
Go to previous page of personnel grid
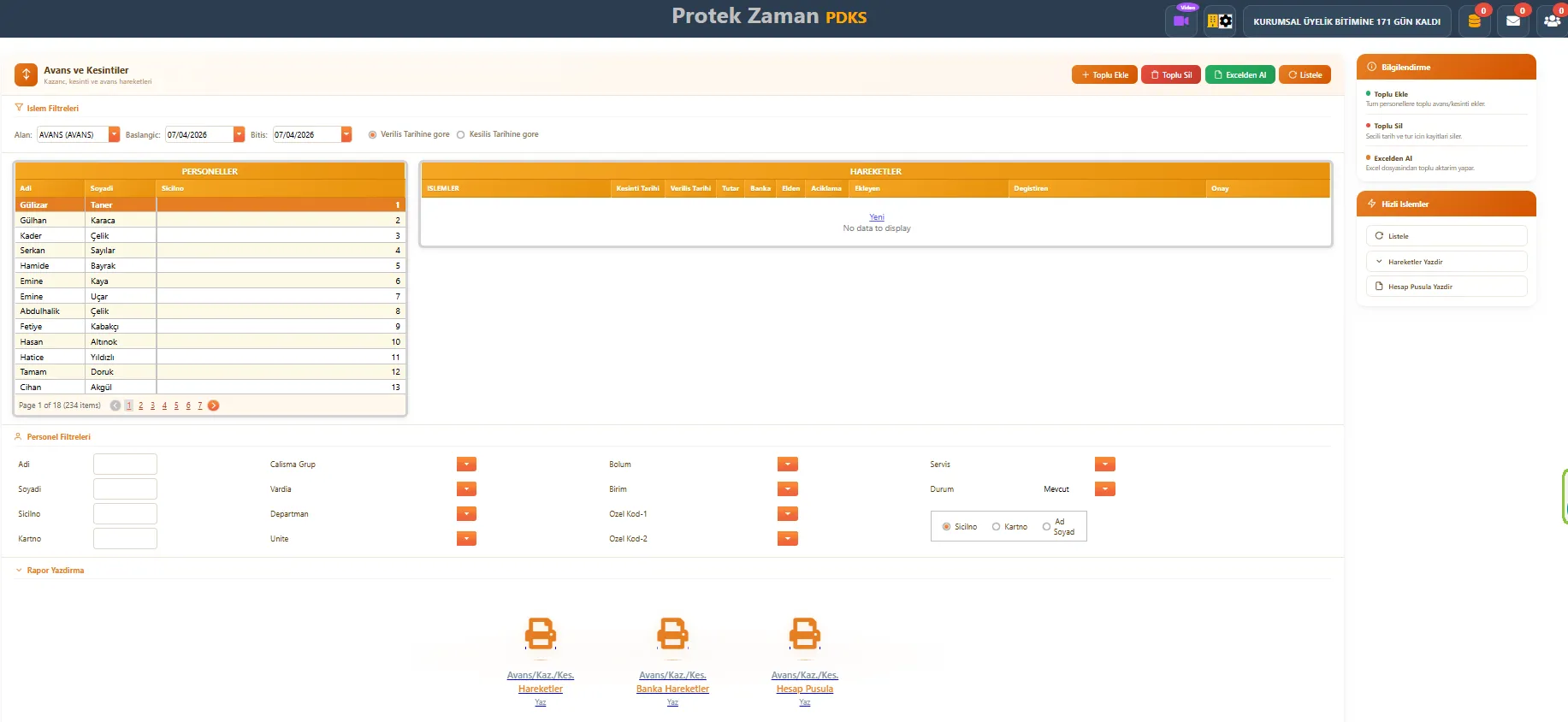[115, 405]
